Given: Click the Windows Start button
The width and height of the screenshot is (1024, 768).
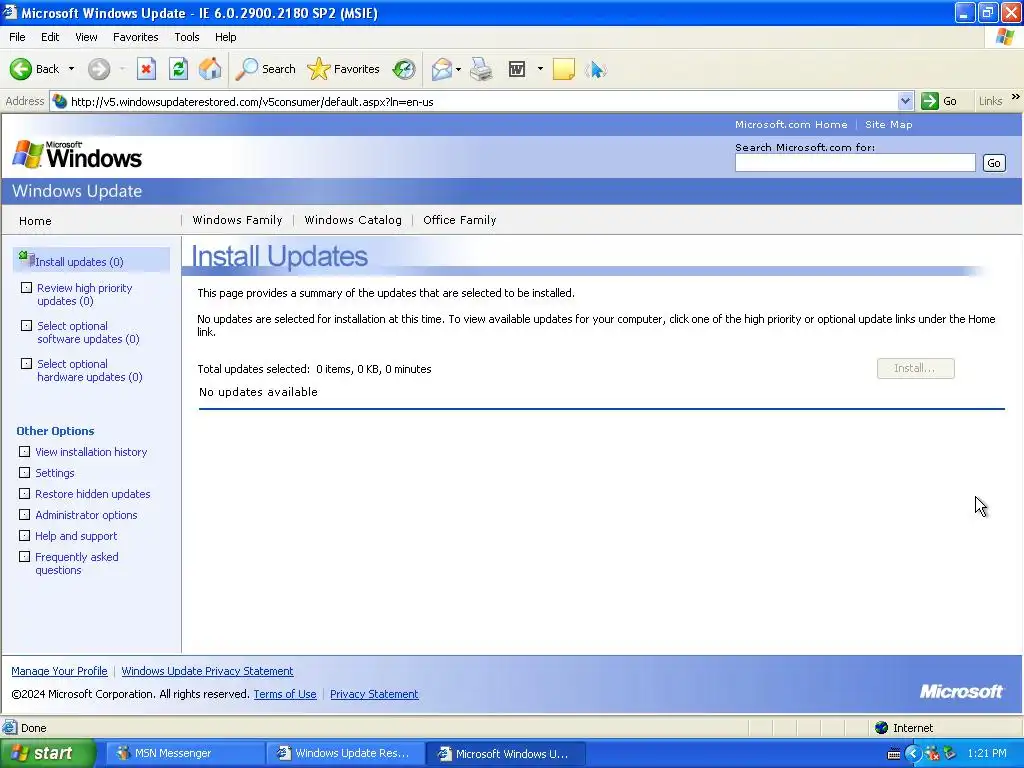Looking at the screenshot, I should coord(47,753).
